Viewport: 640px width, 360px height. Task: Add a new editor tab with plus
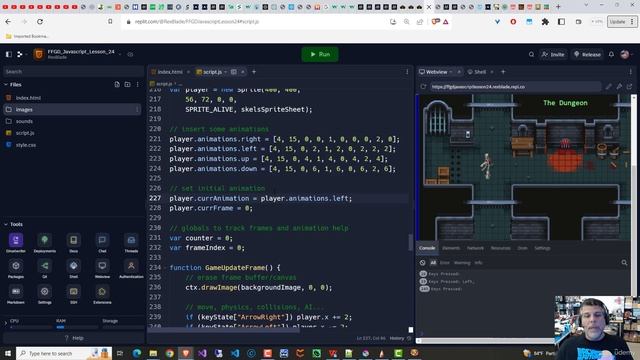click(x=254, y=72)
